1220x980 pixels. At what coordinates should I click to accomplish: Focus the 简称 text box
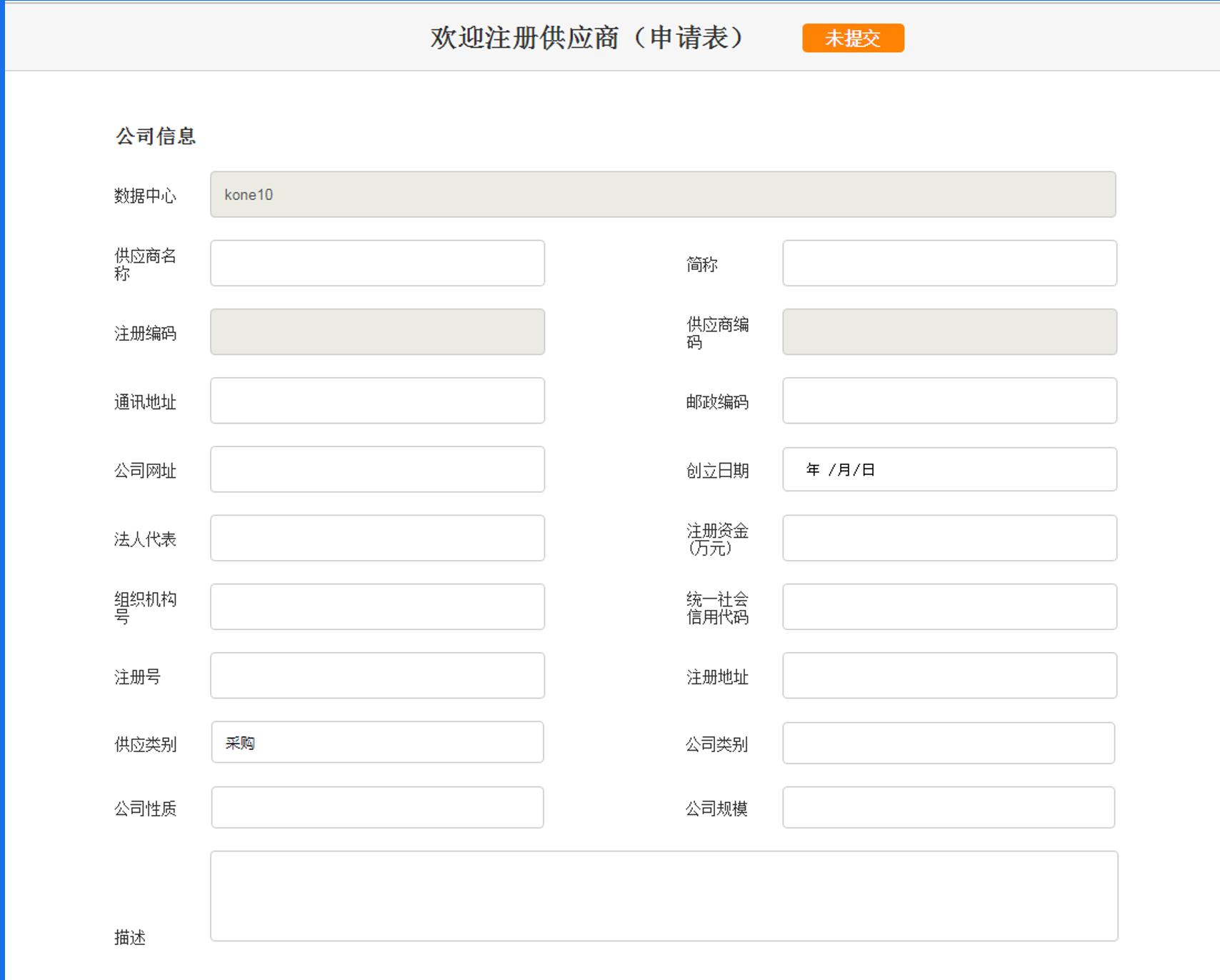(x=949, y=263)
